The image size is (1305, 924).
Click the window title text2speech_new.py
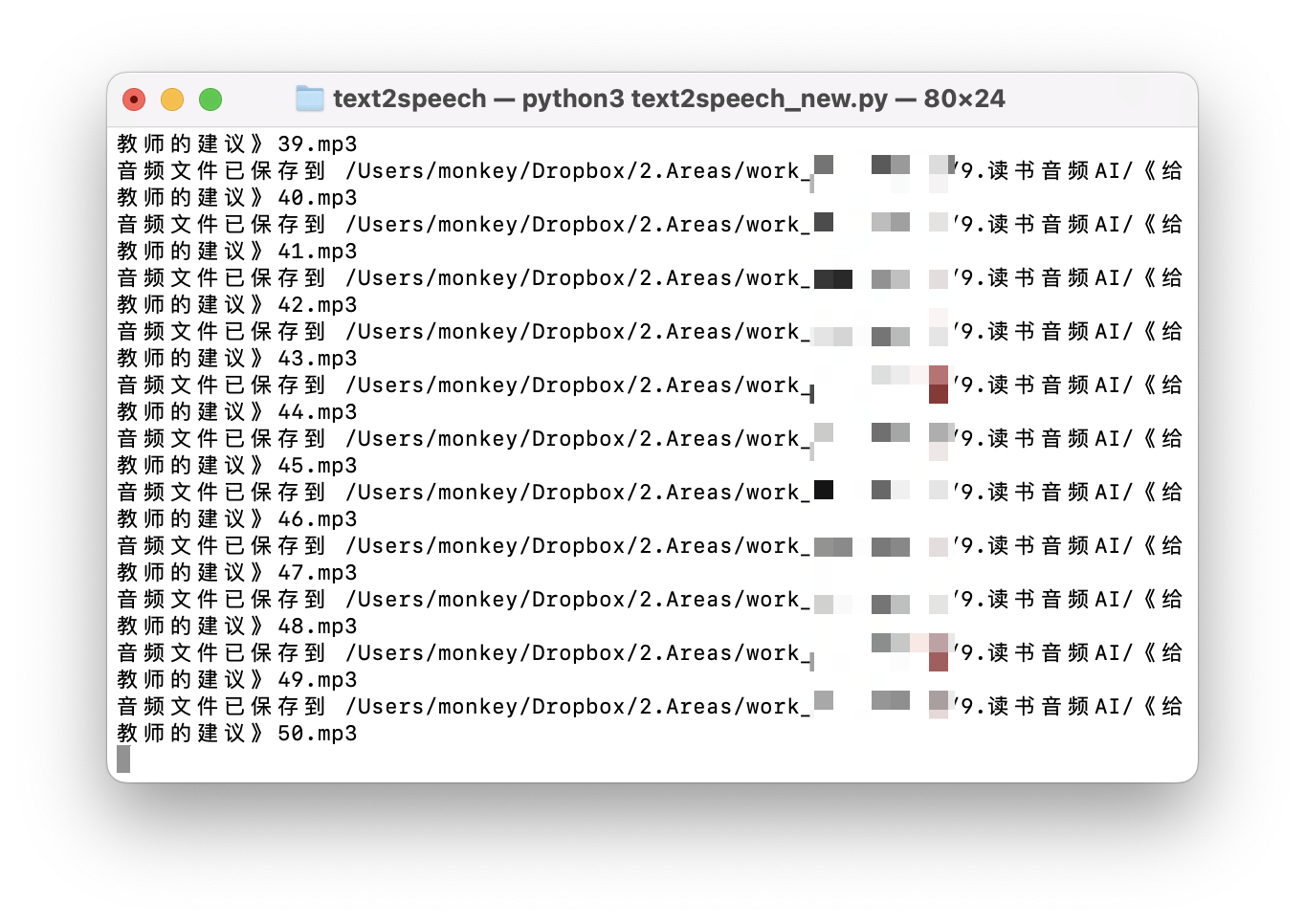[760, 99]
